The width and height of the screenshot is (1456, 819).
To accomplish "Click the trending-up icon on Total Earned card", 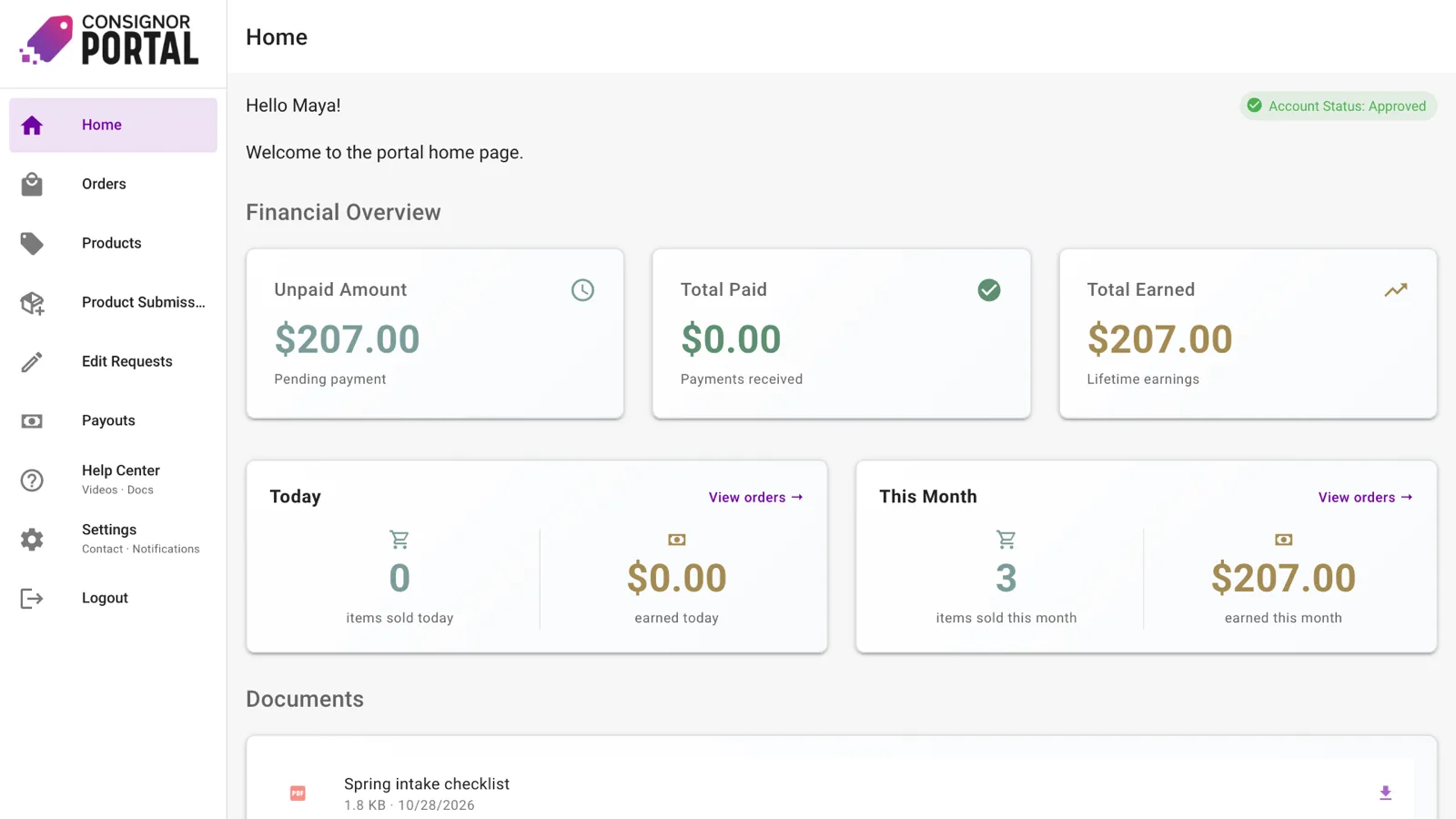I will [1396, 290].
